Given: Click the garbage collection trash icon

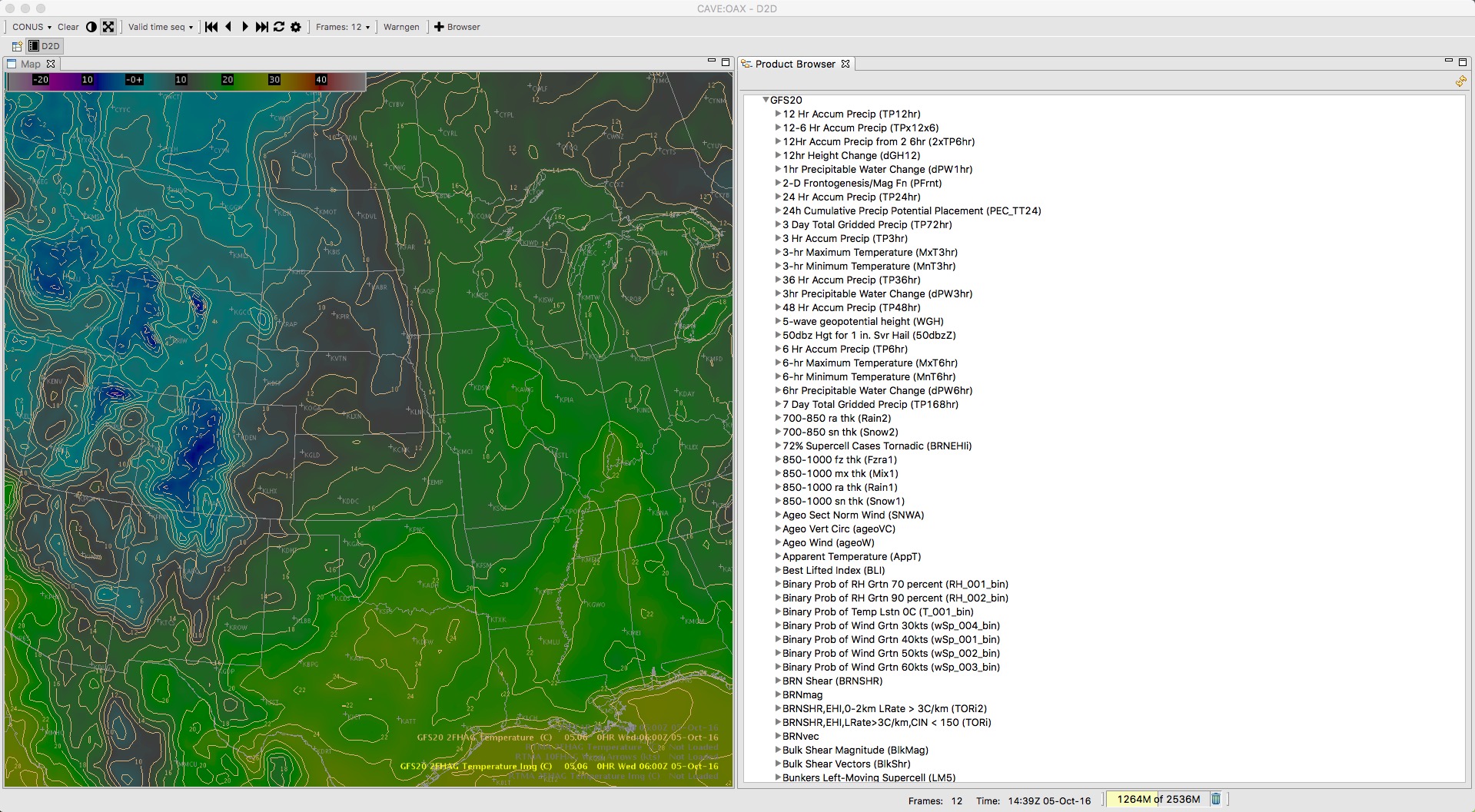Looking at the screenshot, I should coord(1216,799).
